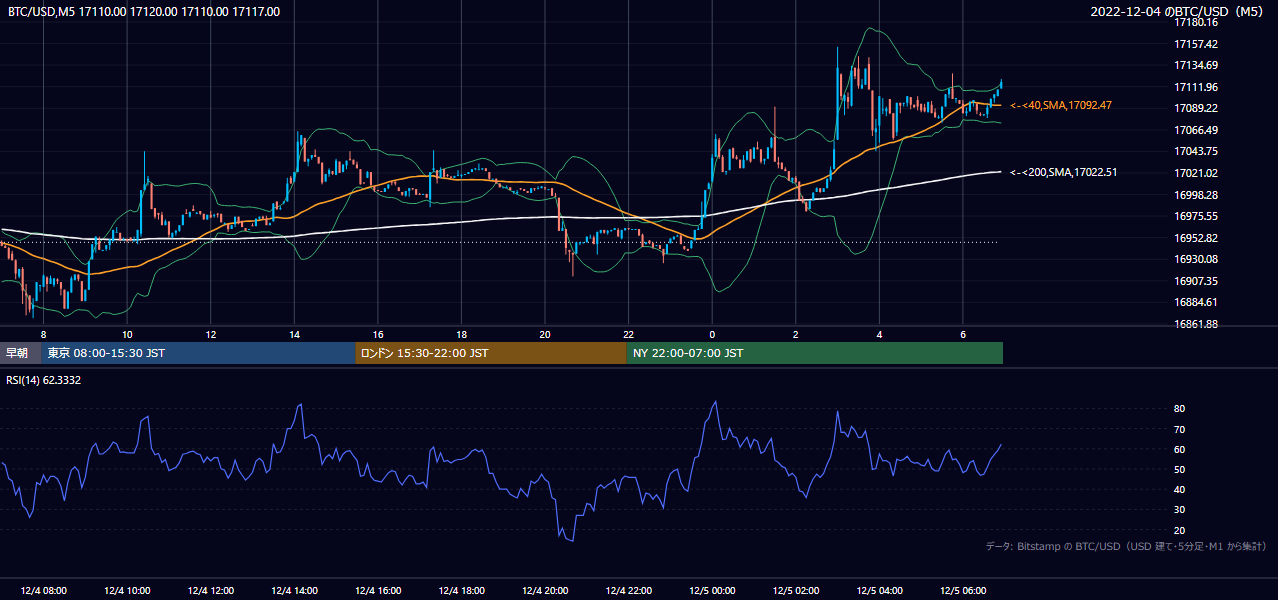
Task: Select the 16907.35 price axis label
Action: 1195,281
